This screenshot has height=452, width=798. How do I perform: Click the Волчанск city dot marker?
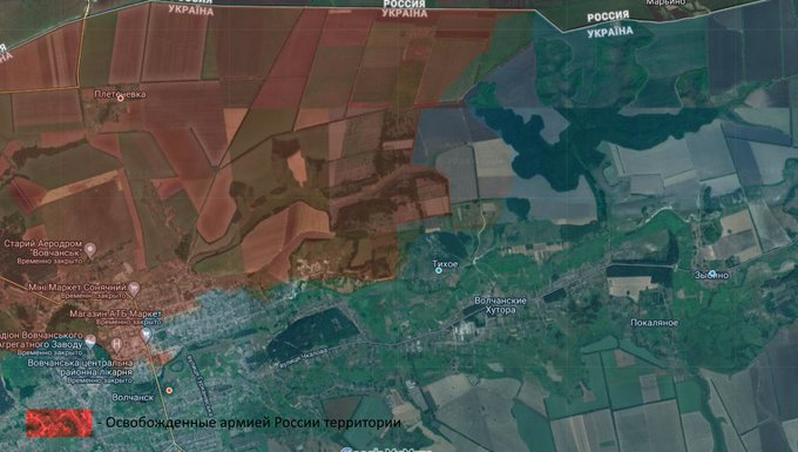click(x=169, y=390)
